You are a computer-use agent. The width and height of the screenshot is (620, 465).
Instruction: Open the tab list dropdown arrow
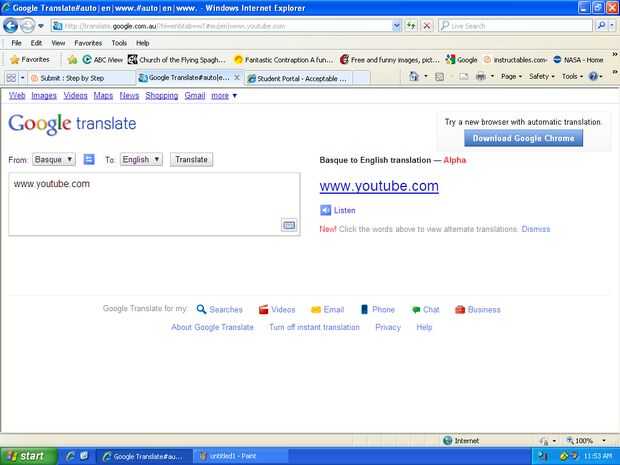click(x=23, y=78)
